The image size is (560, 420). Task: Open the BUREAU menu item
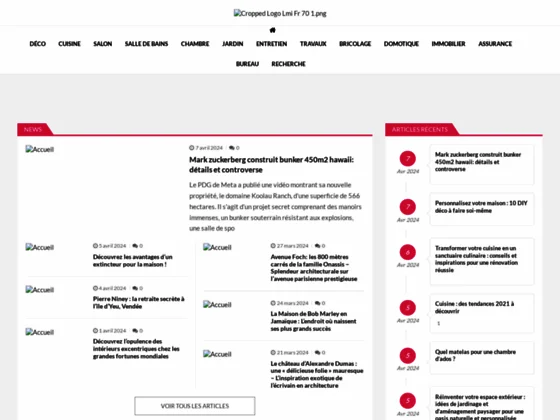tap(247, 64)
